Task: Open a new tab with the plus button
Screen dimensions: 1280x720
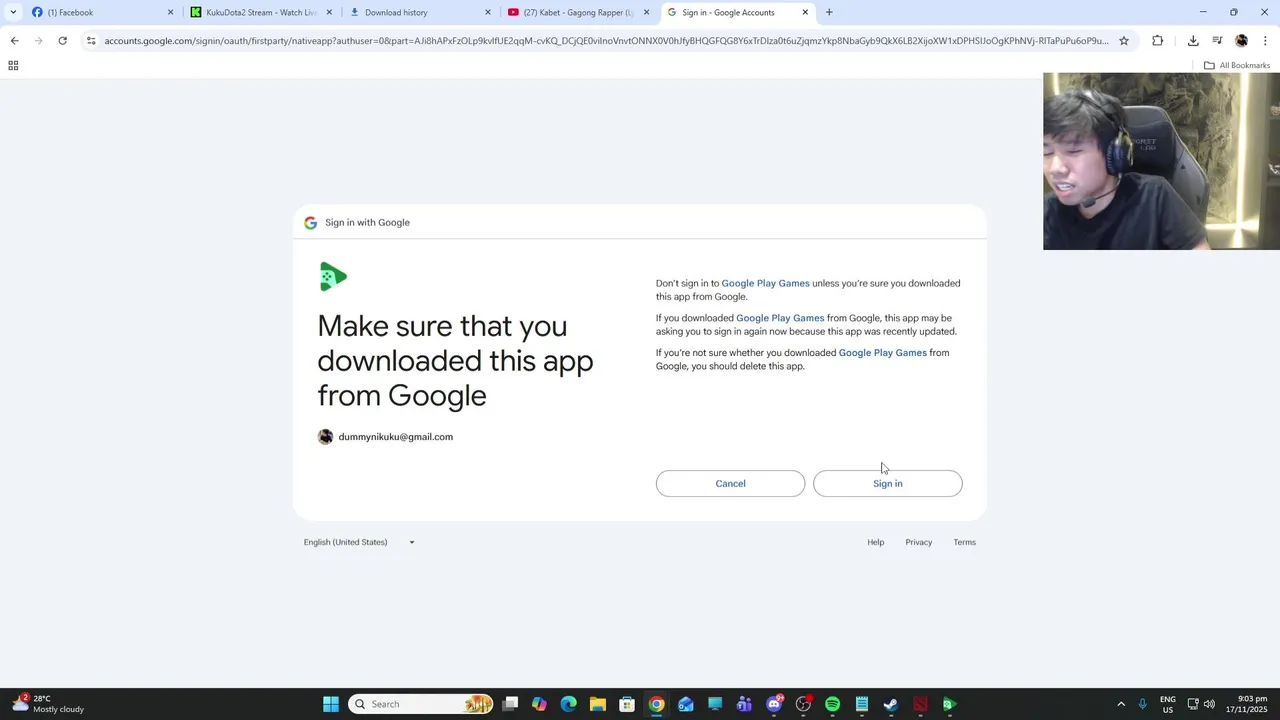Action: click(829, 12)
